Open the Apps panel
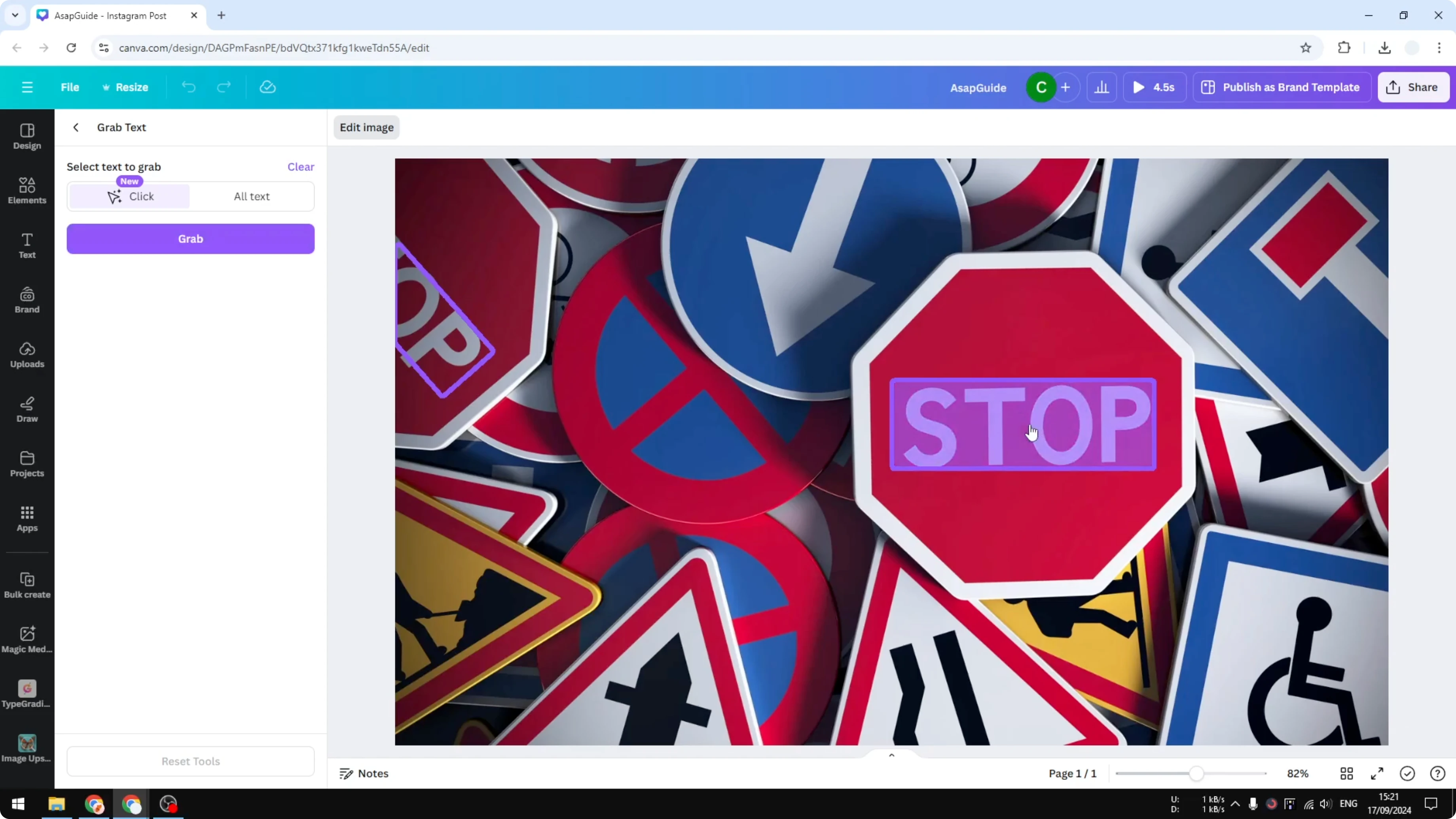1456x819 pixels. point(27,519)
